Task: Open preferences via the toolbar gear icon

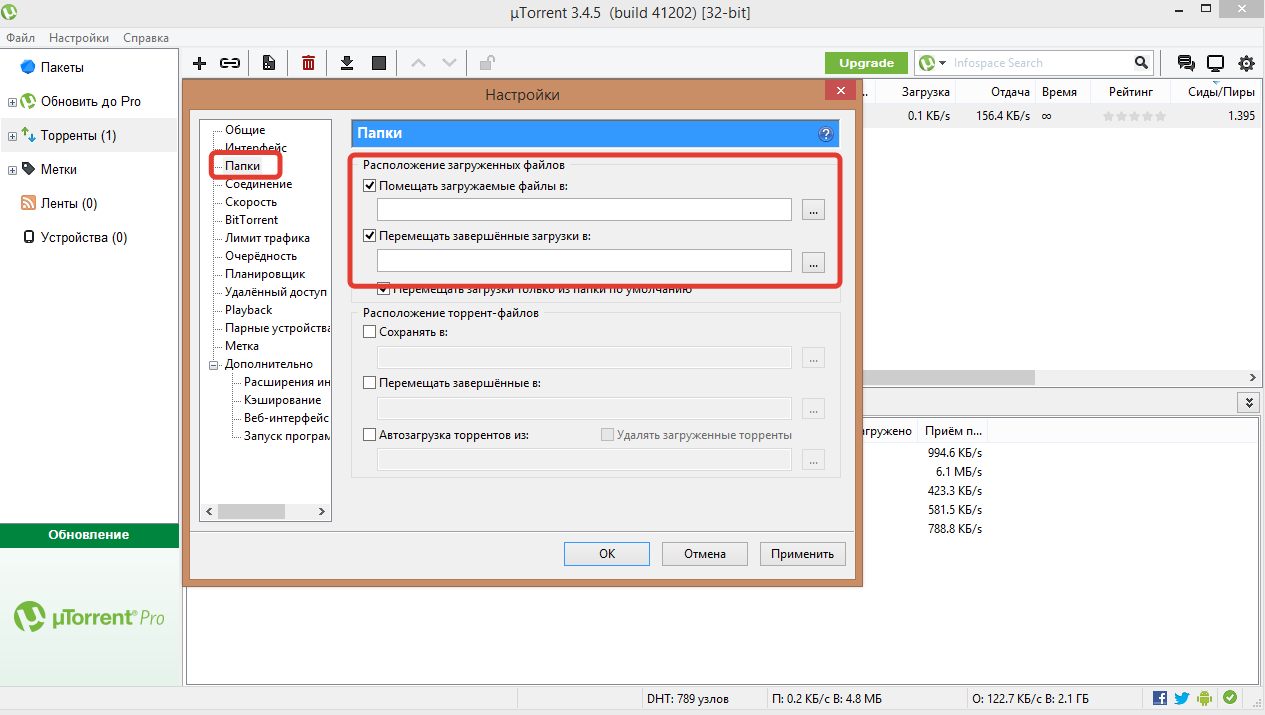Action: (x=1246, y=63)
